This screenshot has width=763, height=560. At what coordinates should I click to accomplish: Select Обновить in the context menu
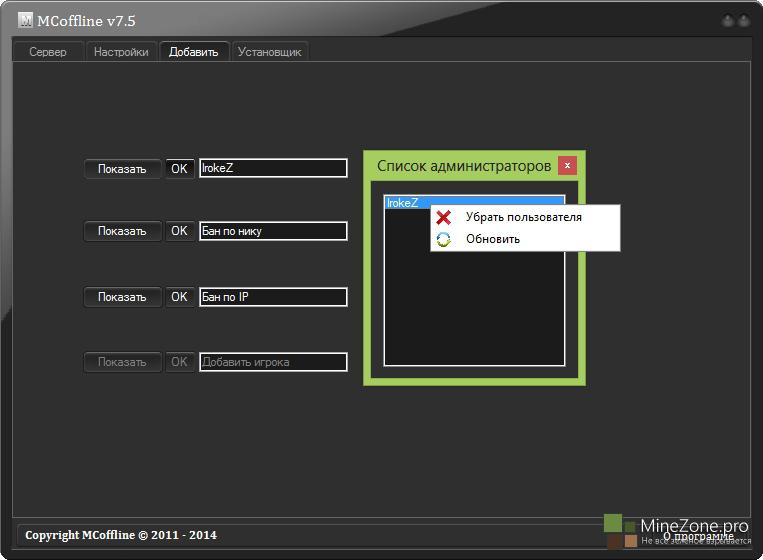coord(492,239)
